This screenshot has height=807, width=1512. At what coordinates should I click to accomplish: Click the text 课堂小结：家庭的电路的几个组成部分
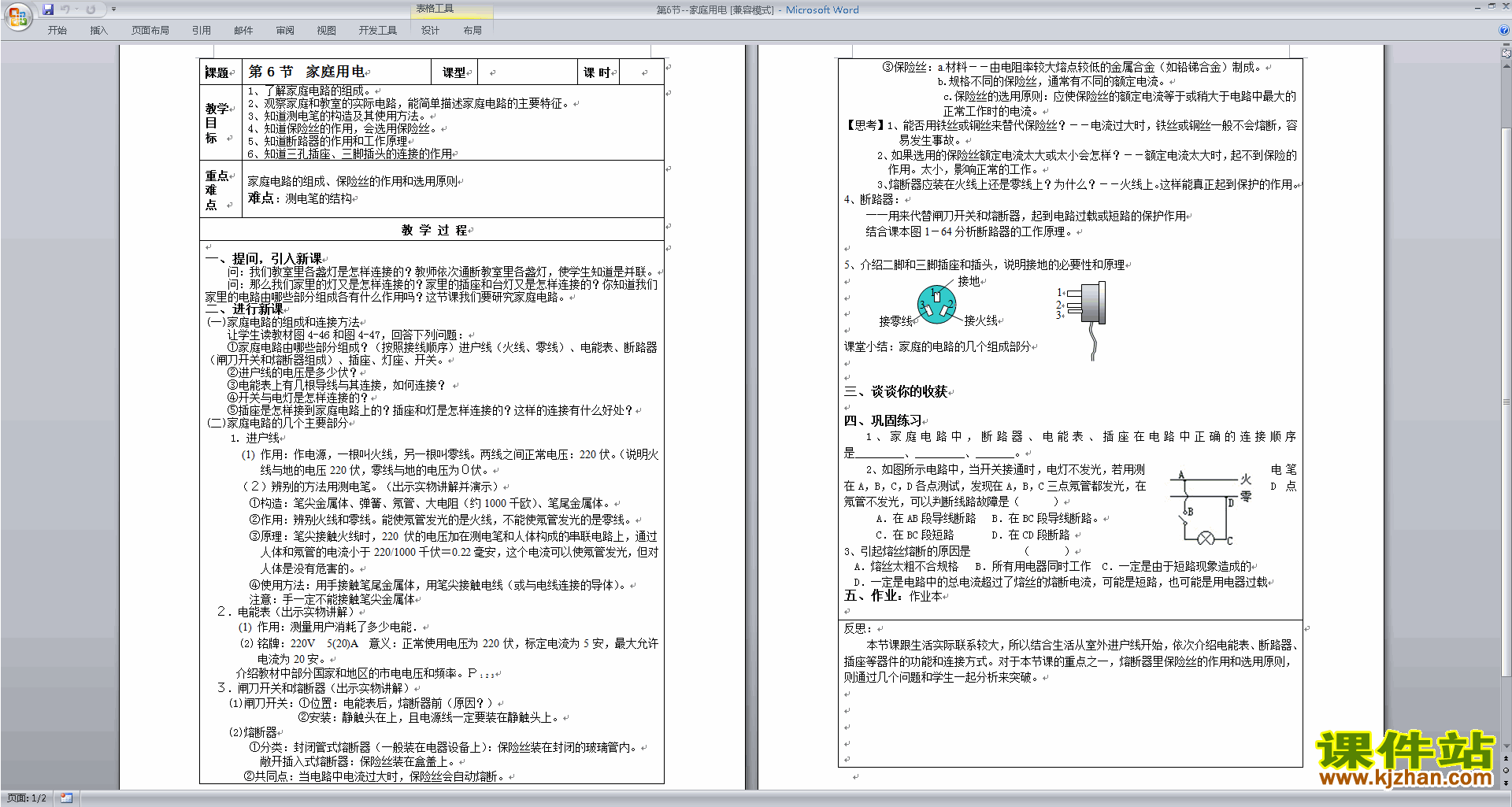(x=937, y=346)
